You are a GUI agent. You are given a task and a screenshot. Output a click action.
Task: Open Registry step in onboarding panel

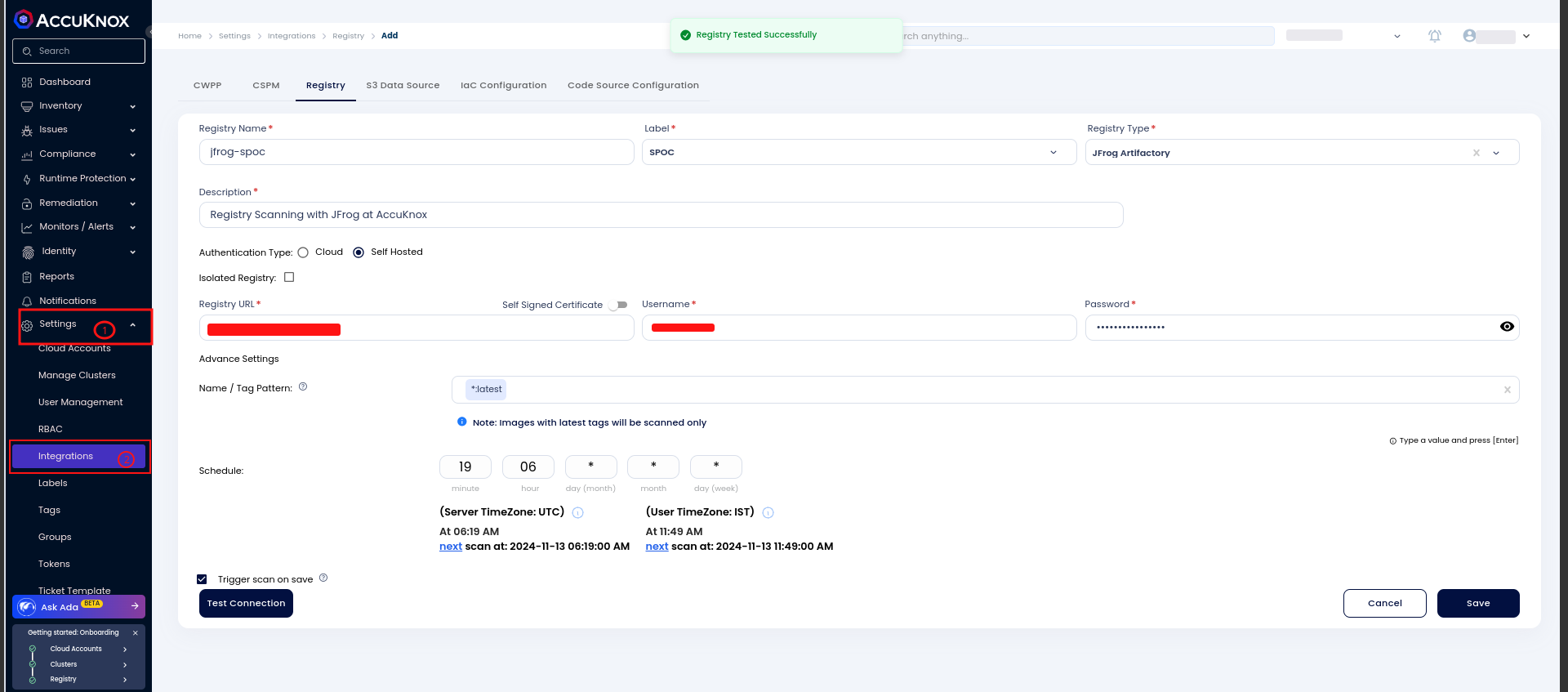click(x=79, y=679)
